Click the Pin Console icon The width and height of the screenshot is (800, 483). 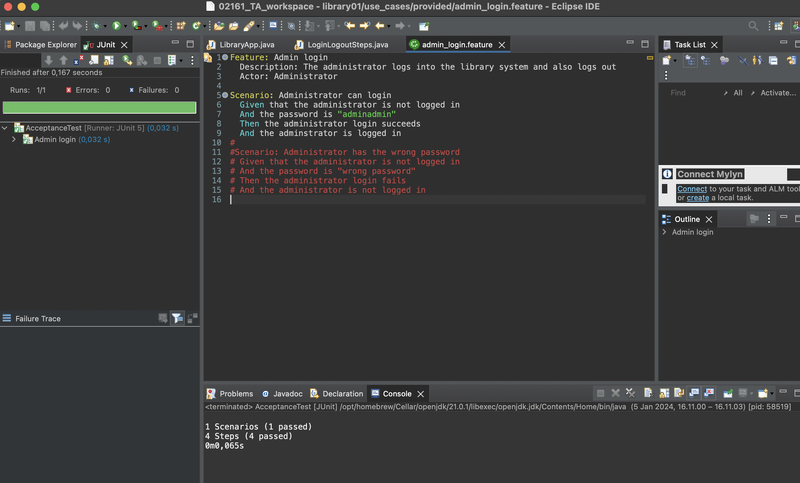(728, 393)
